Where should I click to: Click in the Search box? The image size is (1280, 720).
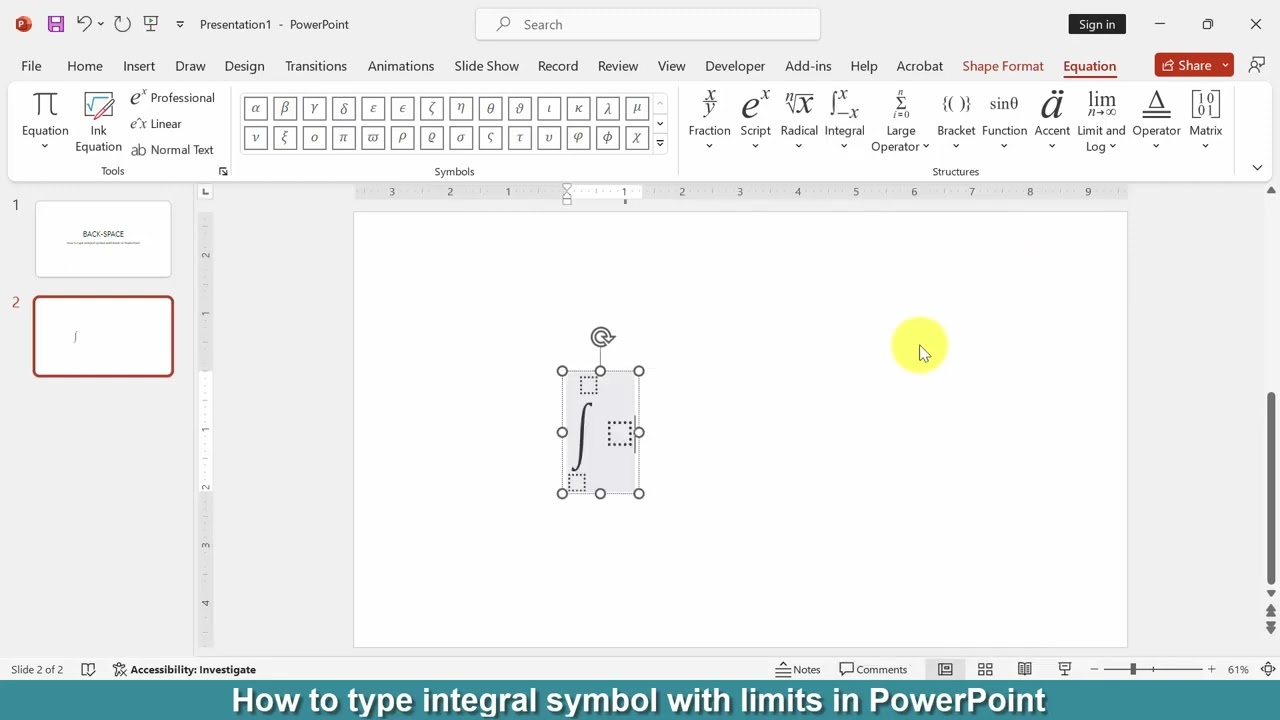pos(648,24)
